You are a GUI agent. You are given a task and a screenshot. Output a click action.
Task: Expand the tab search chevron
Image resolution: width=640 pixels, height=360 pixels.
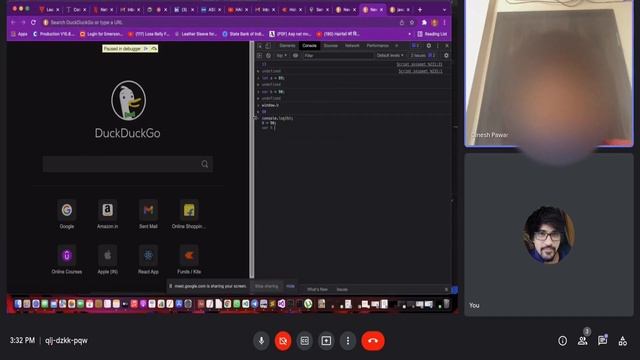pyautogui.click(x=444, y=9)
